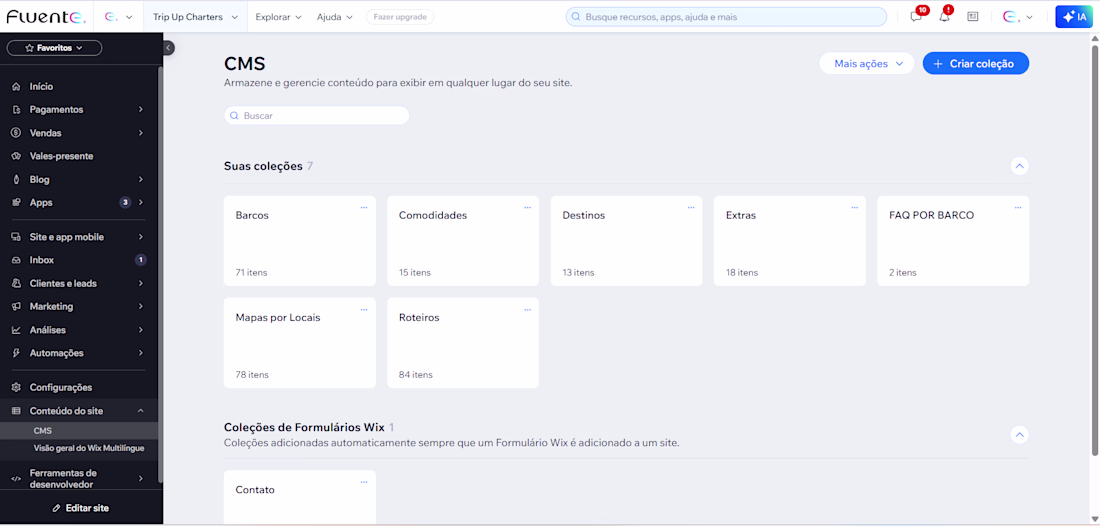This screenshot has height=526, width=1100.
Task: Click the Buscar collections search field
Action: coord(316,116)
